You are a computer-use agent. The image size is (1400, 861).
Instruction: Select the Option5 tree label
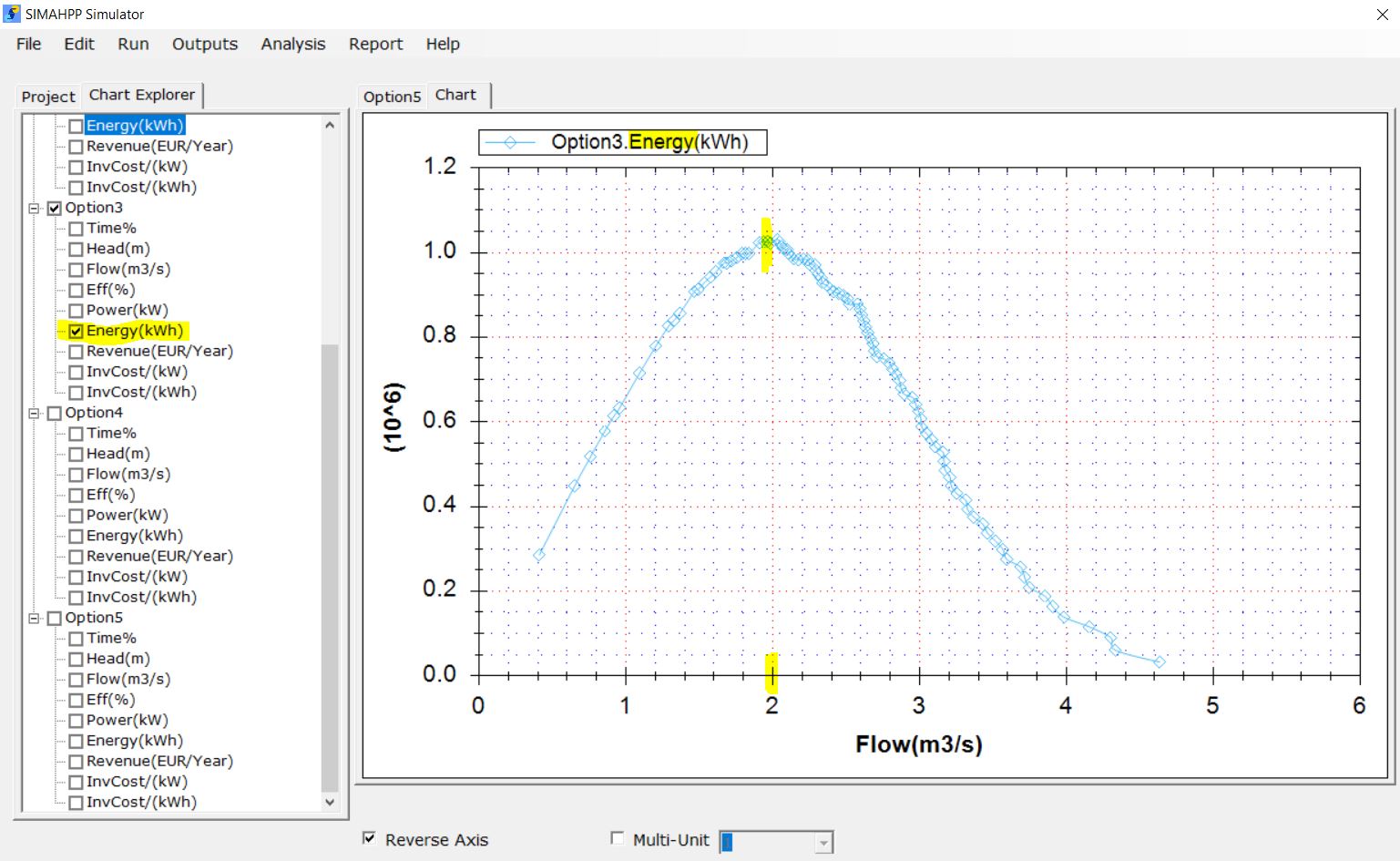click(x=94, y=618)
